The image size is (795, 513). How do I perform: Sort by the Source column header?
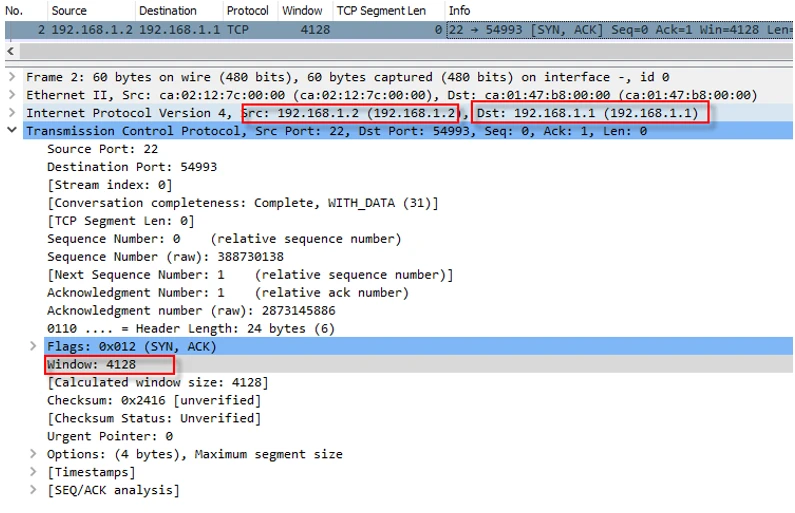[70, 10]
